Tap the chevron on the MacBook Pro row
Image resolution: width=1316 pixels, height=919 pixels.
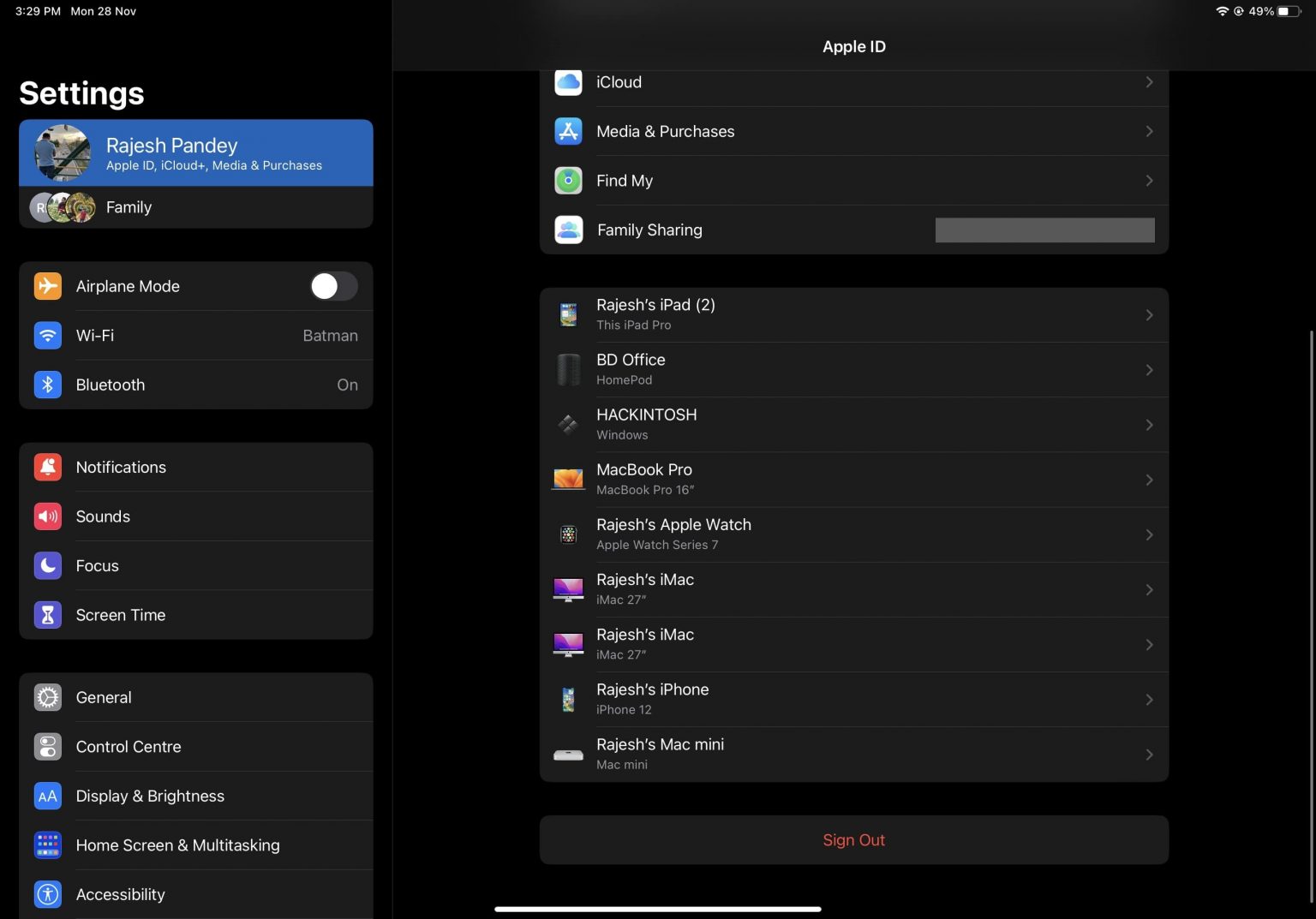point(1149,480)
